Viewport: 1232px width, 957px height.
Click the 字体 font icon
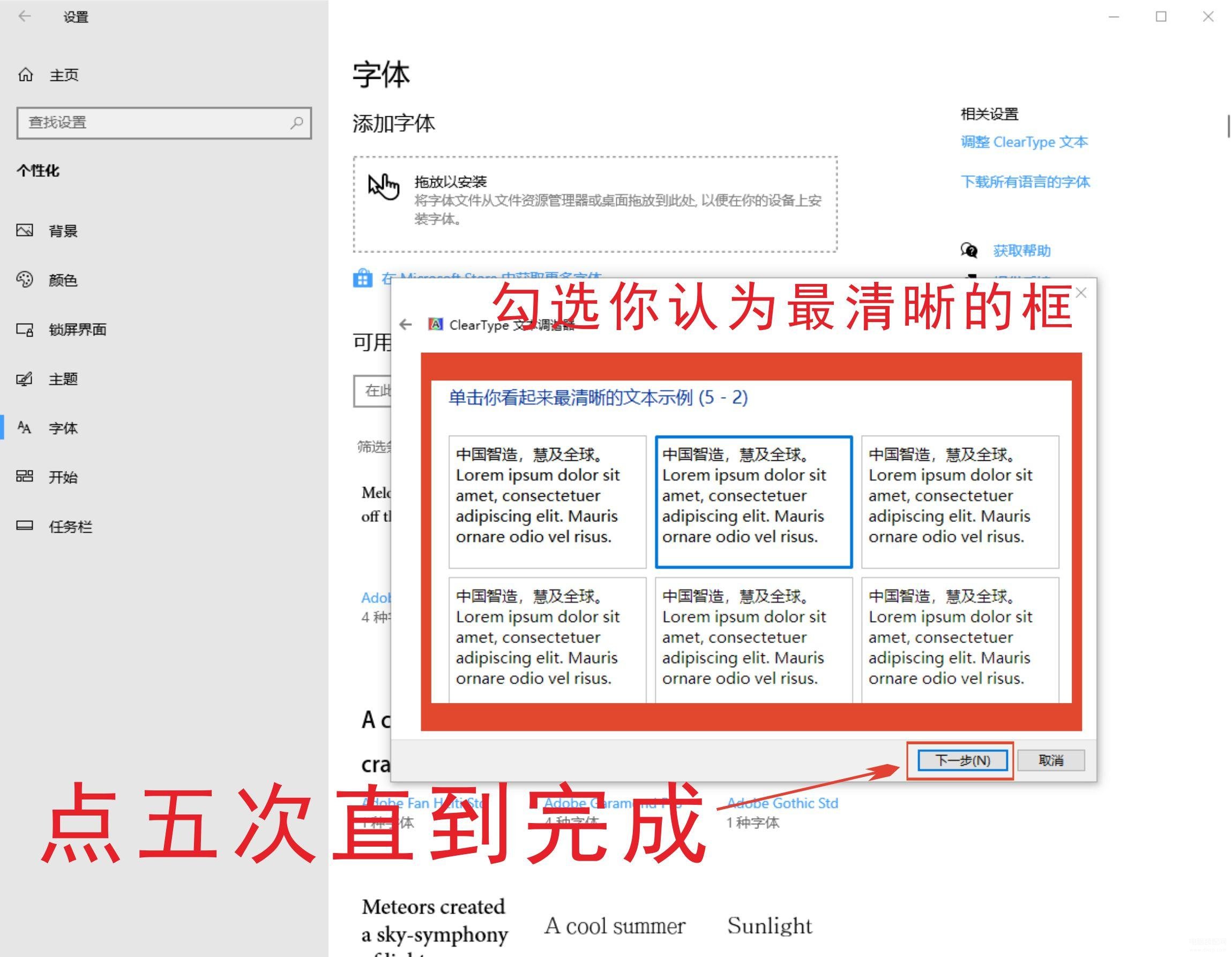pos(24,428)
